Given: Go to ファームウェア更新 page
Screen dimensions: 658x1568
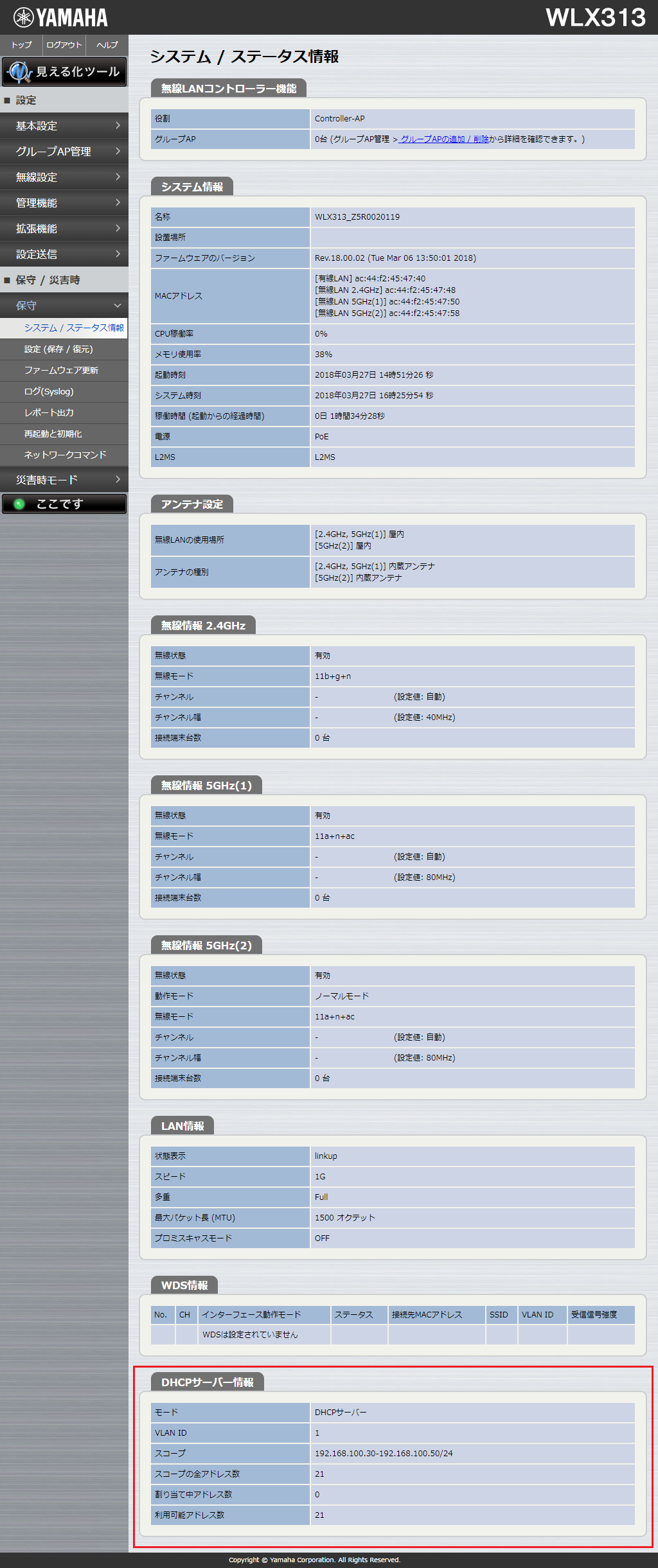Looking at the screenshot, I should [61, 371].
